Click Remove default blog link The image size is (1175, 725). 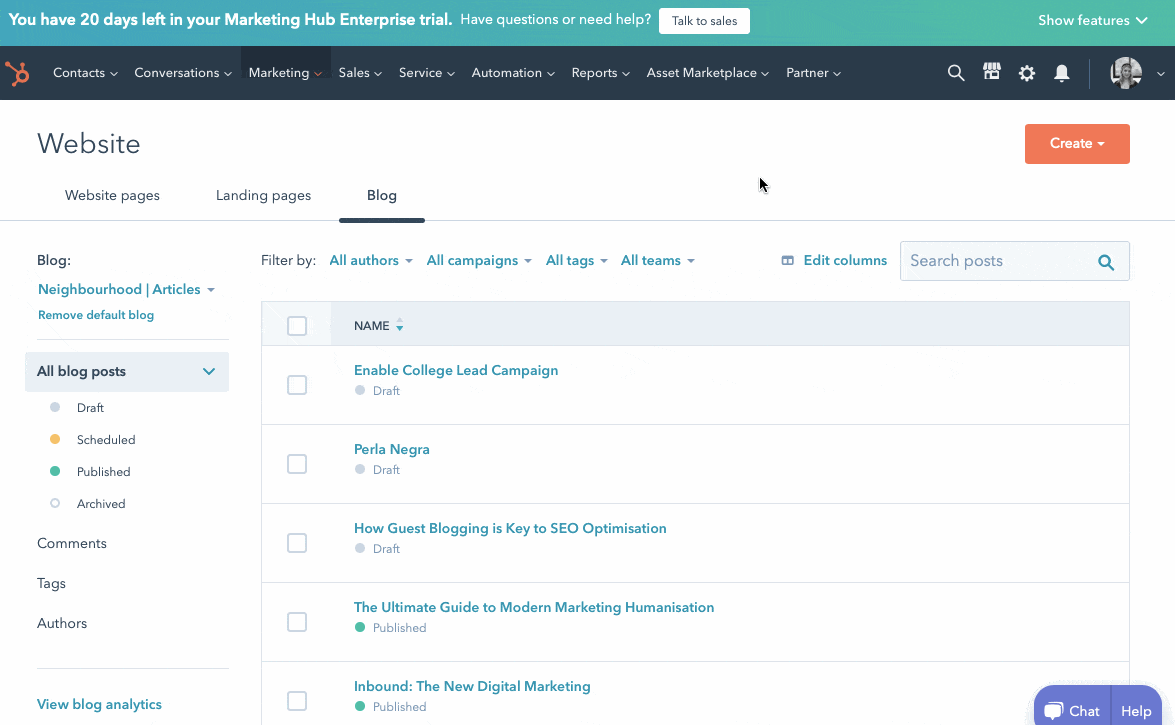pos(96,315)
